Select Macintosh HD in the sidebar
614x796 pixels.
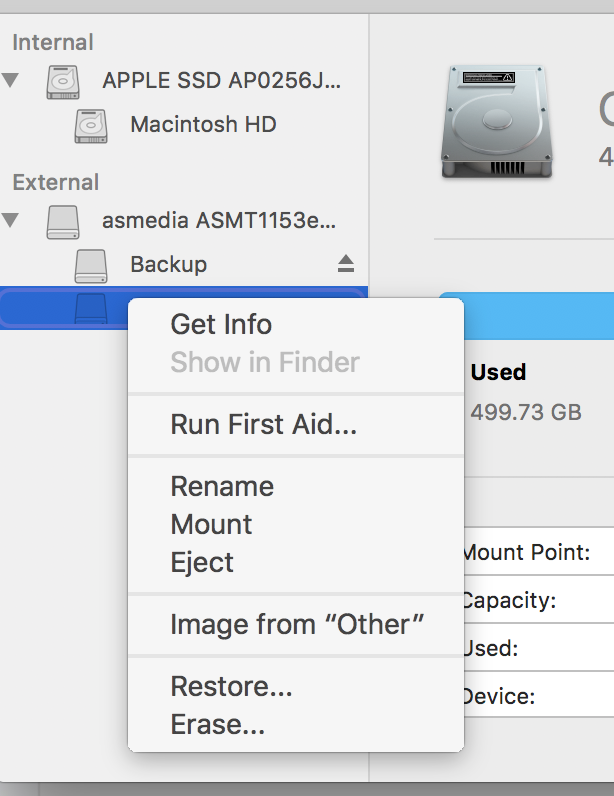point(203,125)
